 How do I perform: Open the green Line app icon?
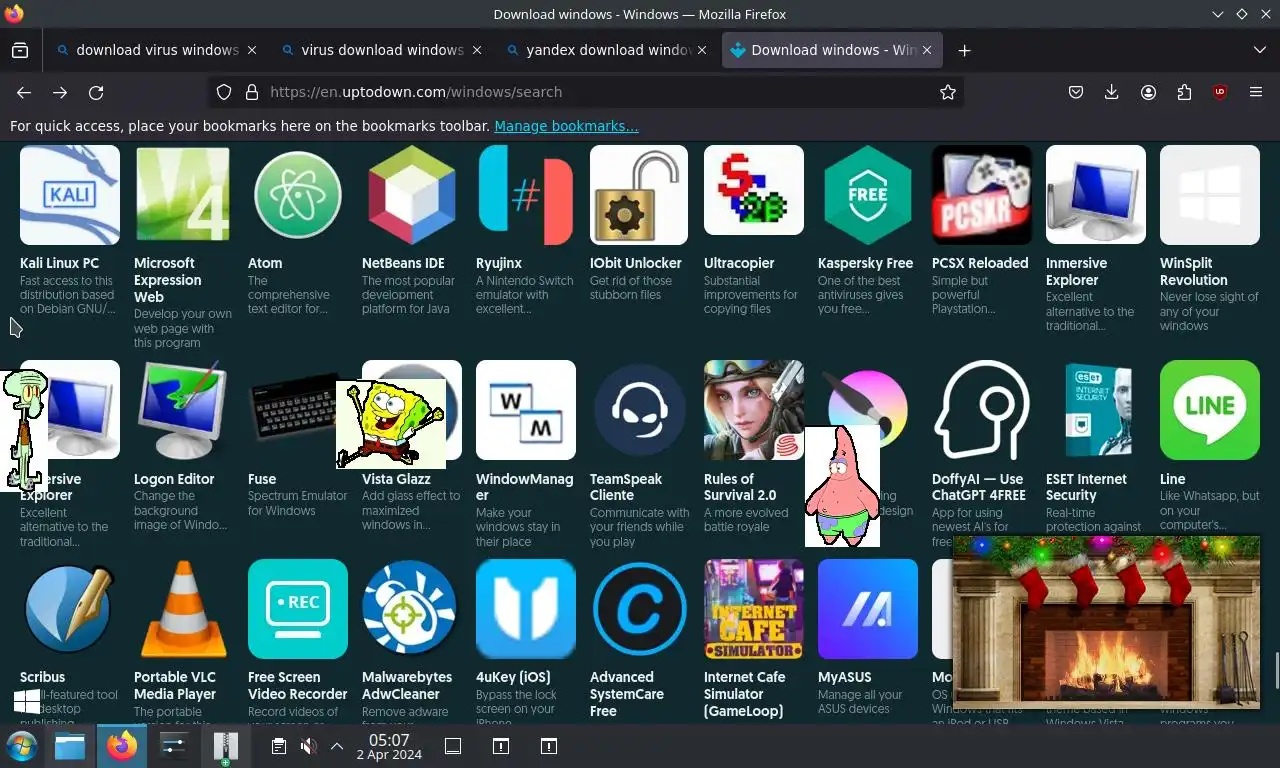1210,410
